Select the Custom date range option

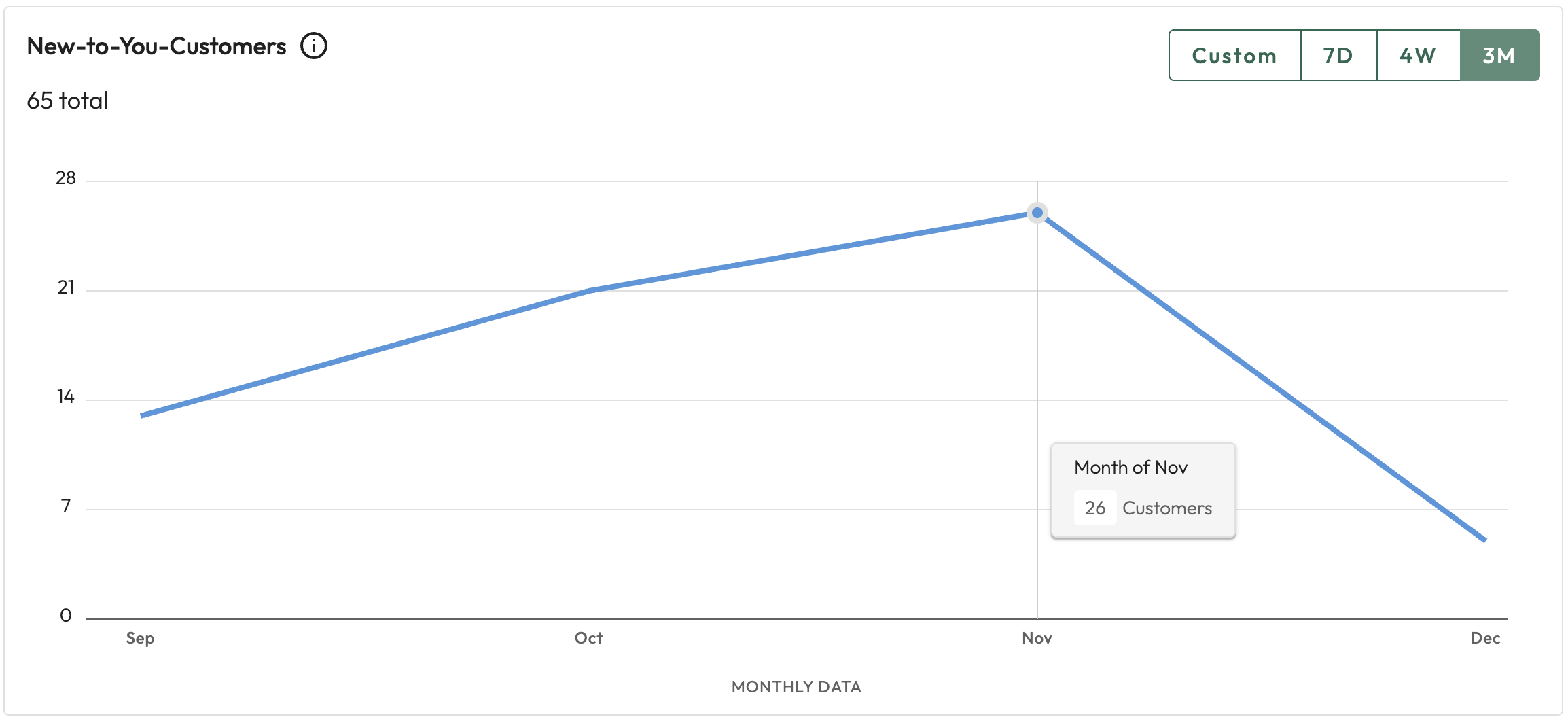click(1234, 56)
